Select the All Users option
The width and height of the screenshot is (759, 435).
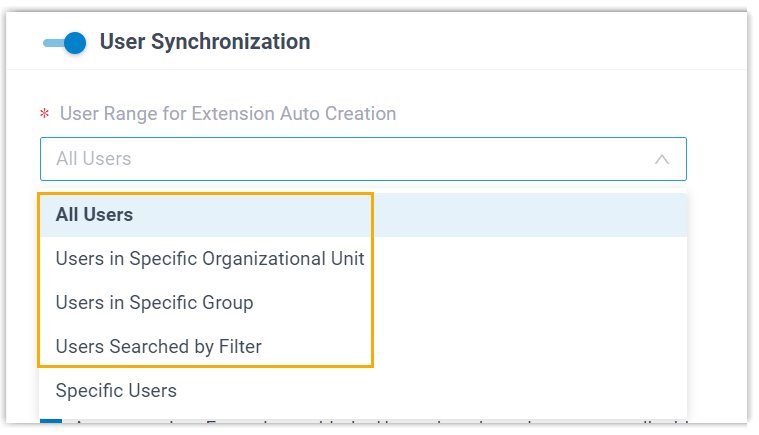point(363,215)
